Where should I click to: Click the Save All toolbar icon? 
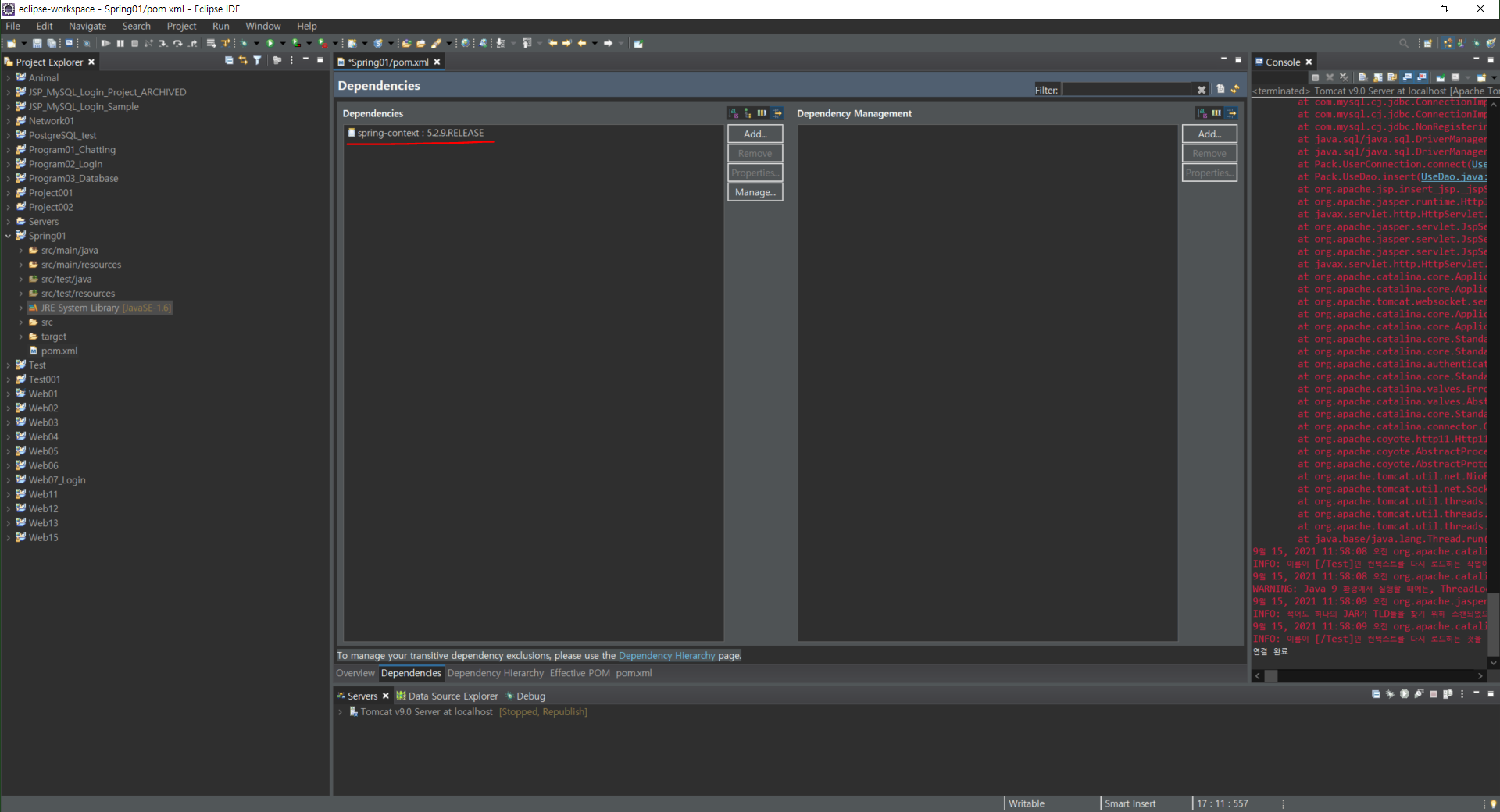tap(52, 44)
